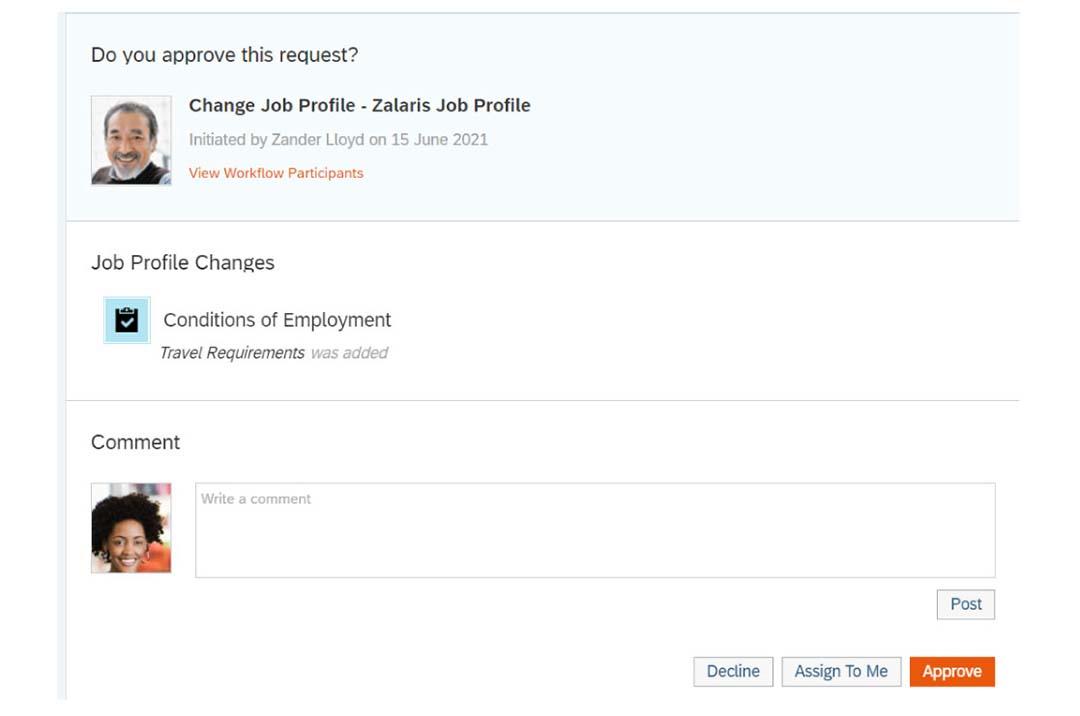
Task: Decline the change request
Action: [x=733, y=671]
